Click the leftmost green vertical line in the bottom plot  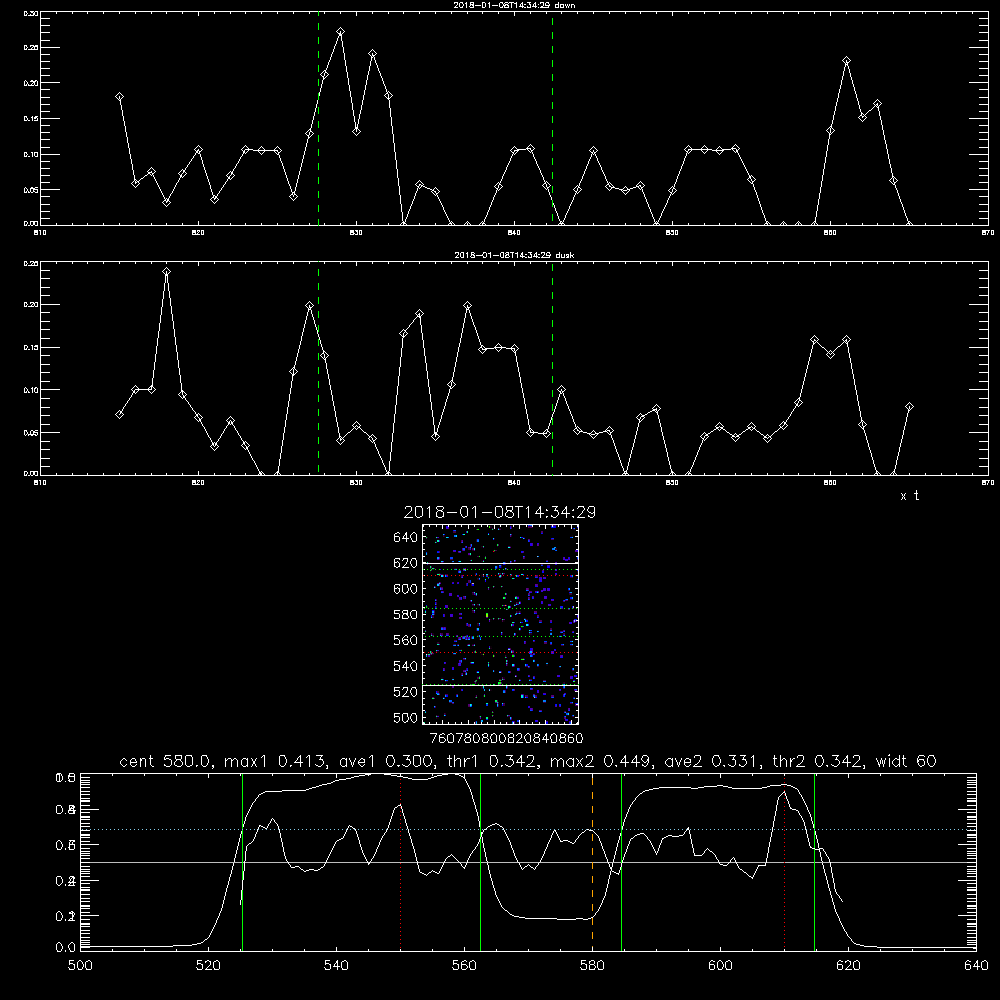pyautogui.click(x=242, y=861)
